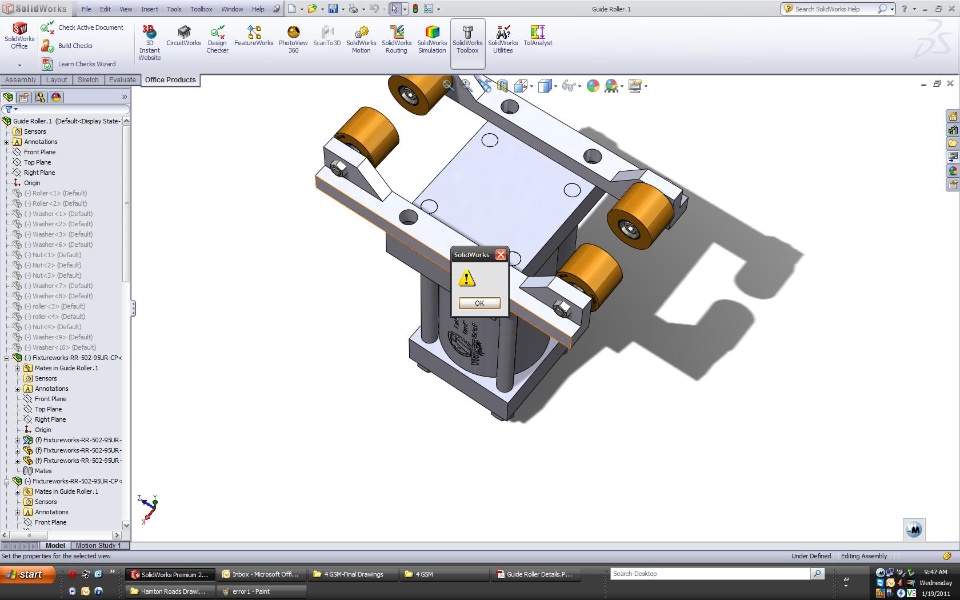
Task: Open the Tools menu
Action: [x=174, y=9]
